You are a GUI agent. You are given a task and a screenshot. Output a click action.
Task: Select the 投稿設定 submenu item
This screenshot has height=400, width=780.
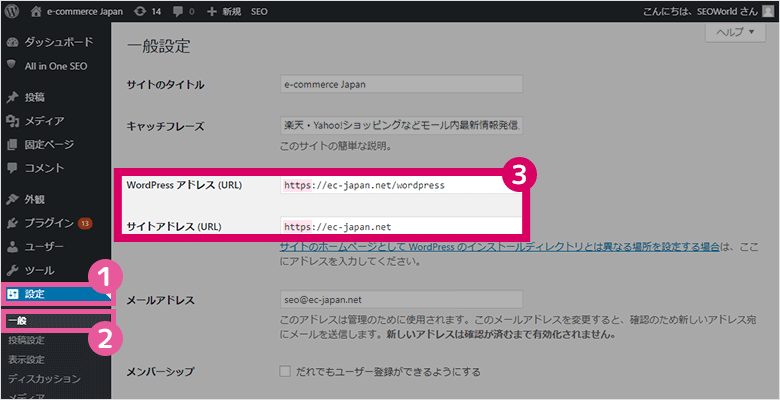click(26, 341)
